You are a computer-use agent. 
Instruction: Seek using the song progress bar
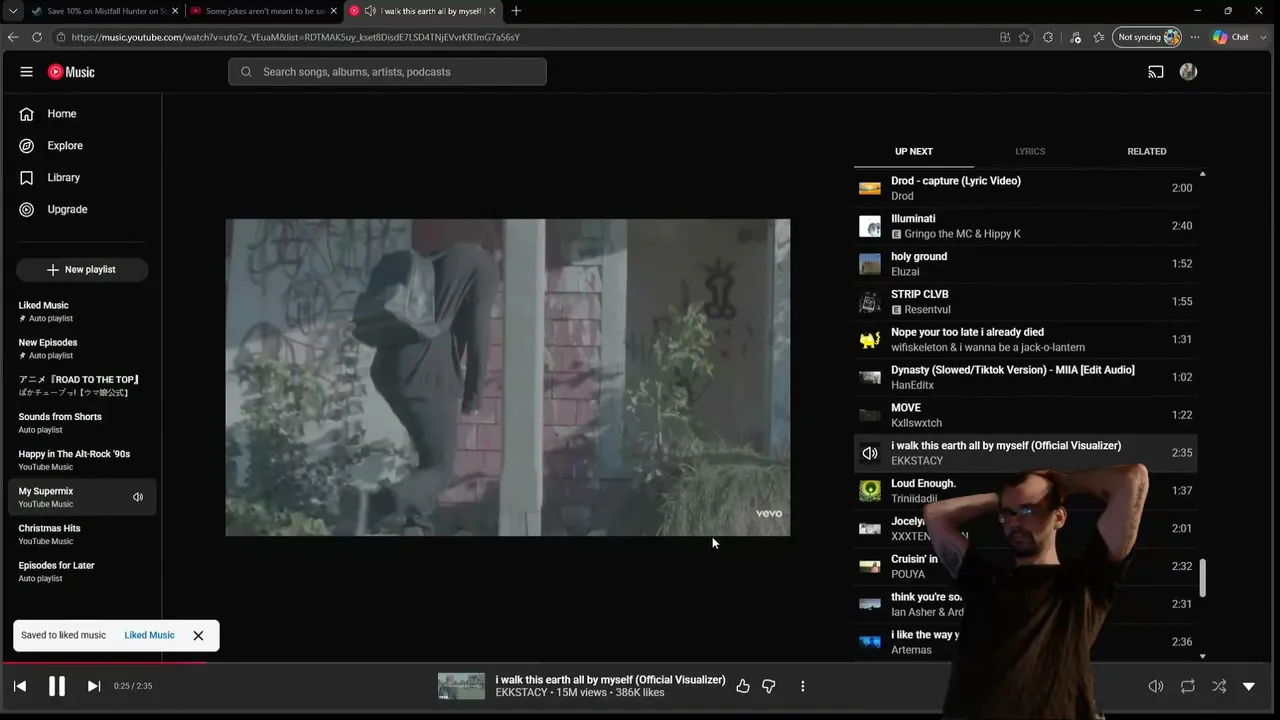pyautogui.click(x=640, y=662)
